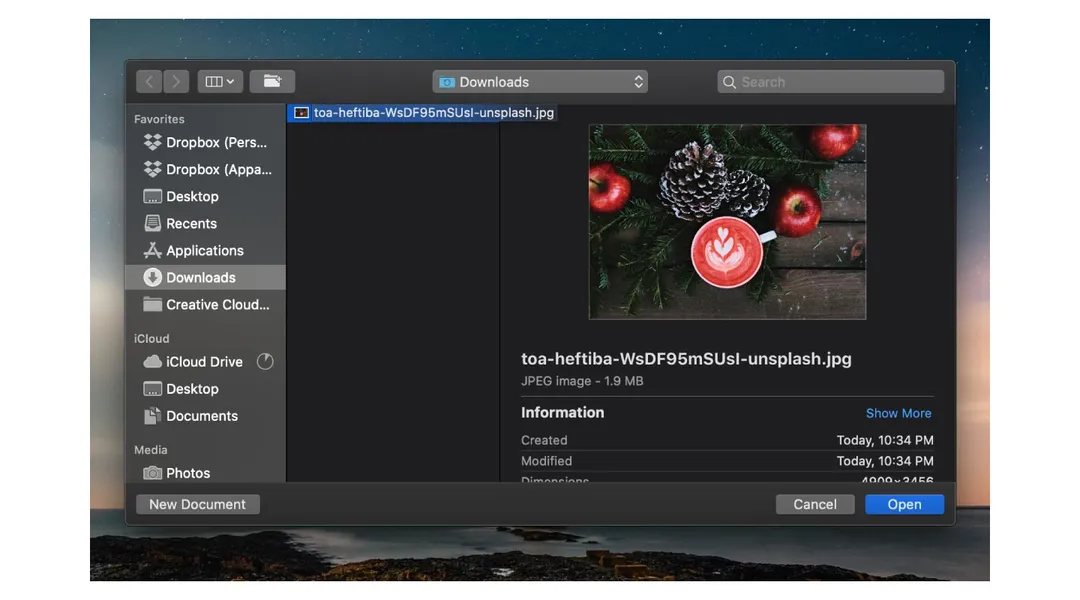Open Desktop under iCloud
This screenshot has height=600, width=1080.
coord(205,389)
